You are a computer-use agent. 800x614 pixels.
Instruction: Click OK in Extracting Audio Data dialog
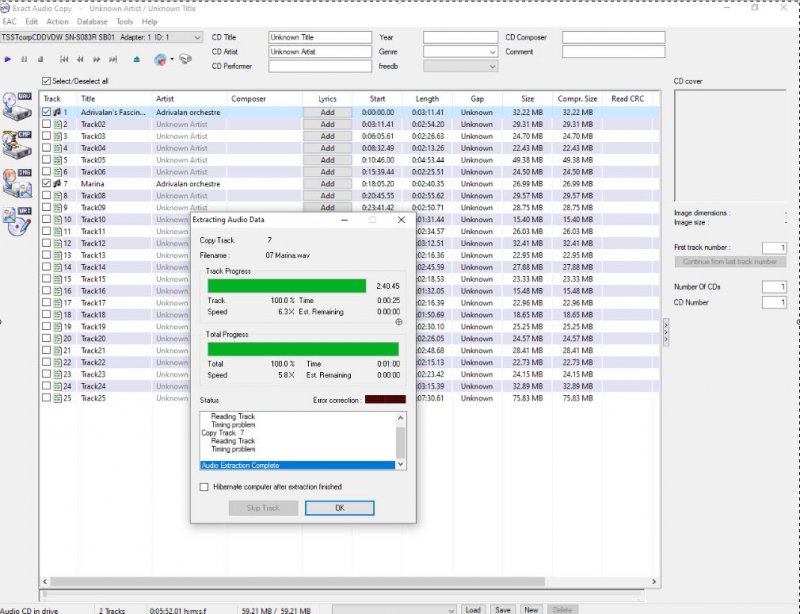pos(339,508)
